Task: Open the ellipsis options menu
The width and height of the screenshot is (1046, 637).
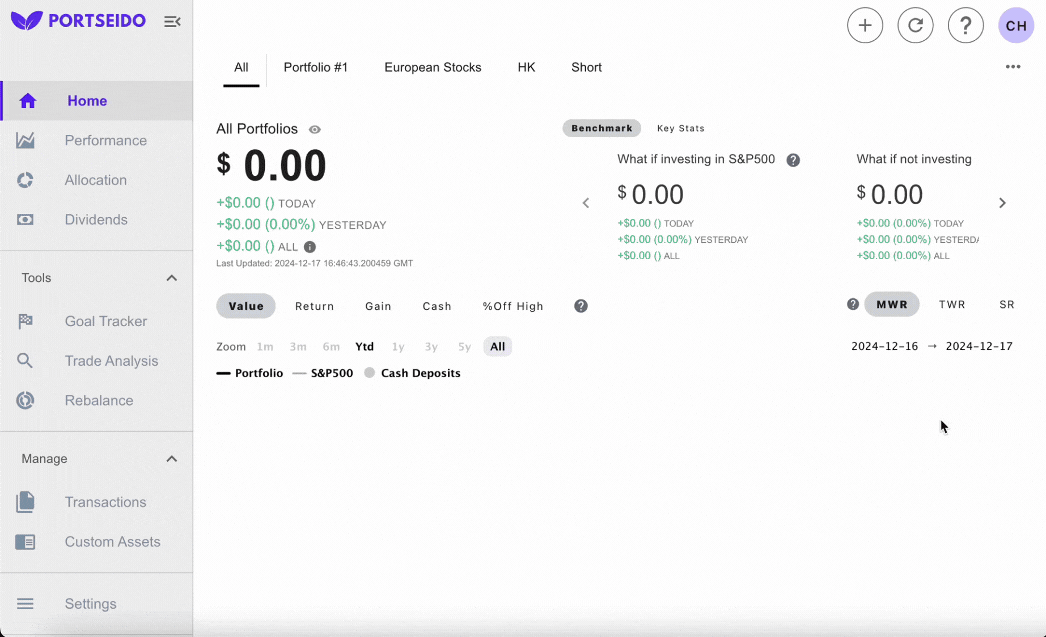Action: coord(1012,66)
